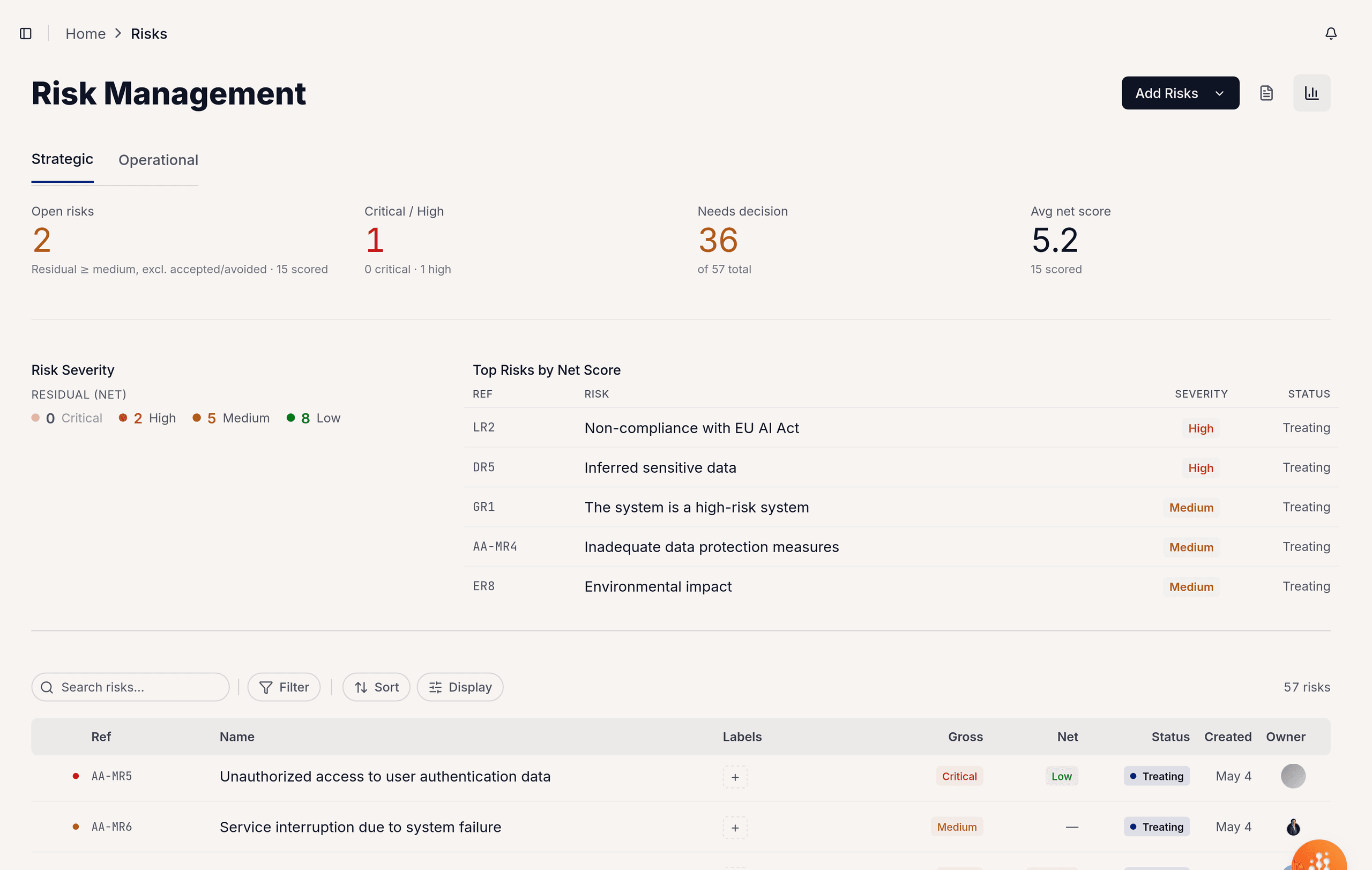Click the Treating status for AA-MR5
Screen dimensions: 1372x870
pyautogui.click(x=1157, y=776)
